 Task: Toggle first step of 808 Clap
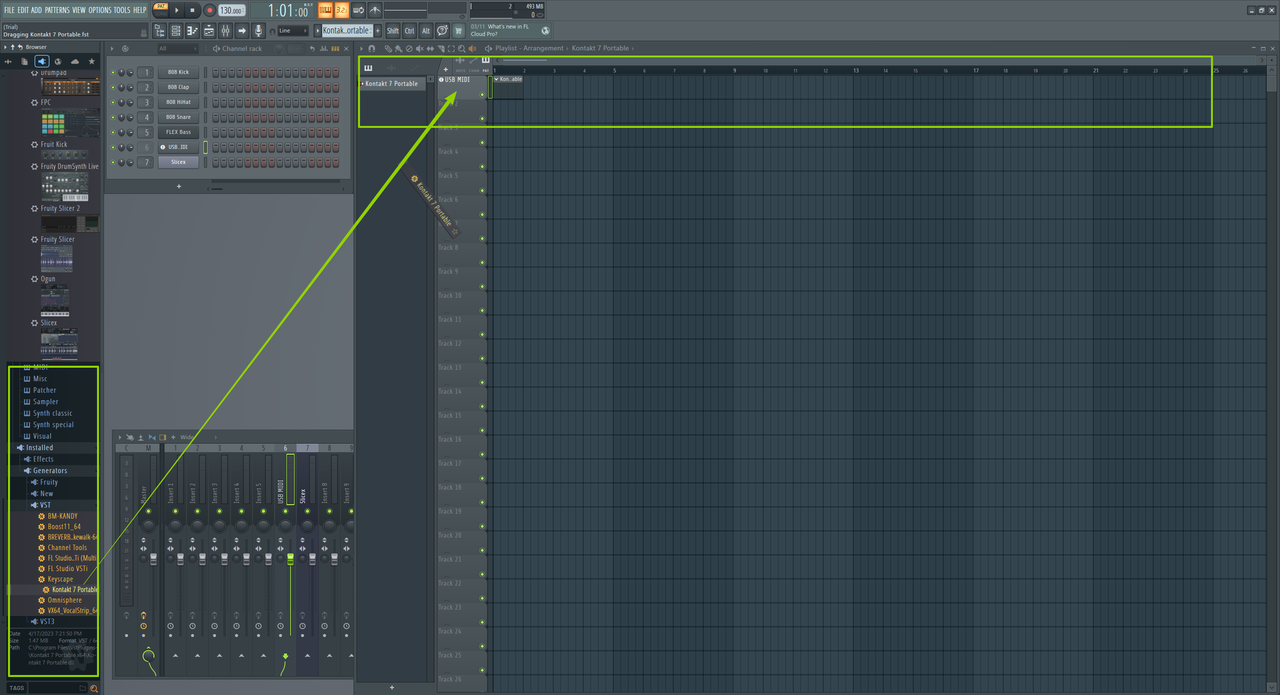click(214, 87)
